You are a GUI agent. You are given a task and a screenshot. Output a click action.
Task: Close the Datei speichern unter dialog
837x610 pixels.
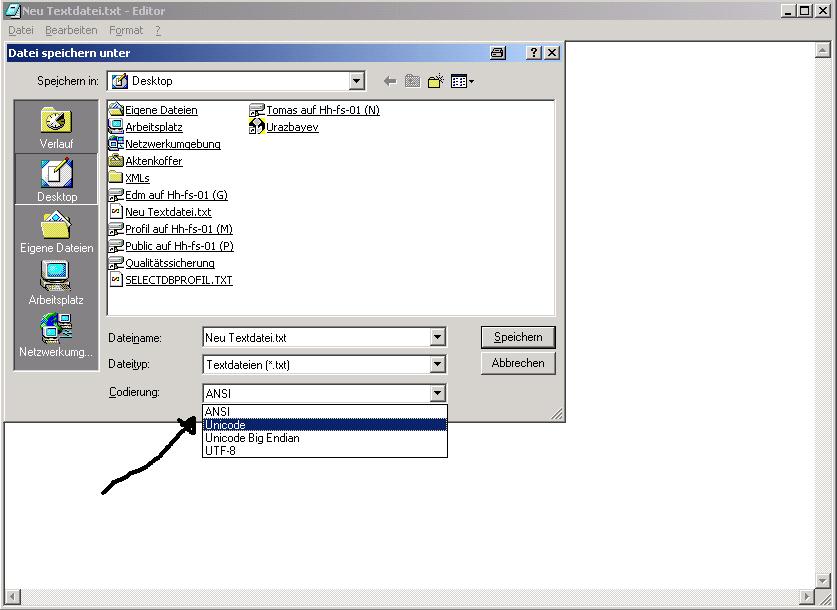tap(552, 53)
